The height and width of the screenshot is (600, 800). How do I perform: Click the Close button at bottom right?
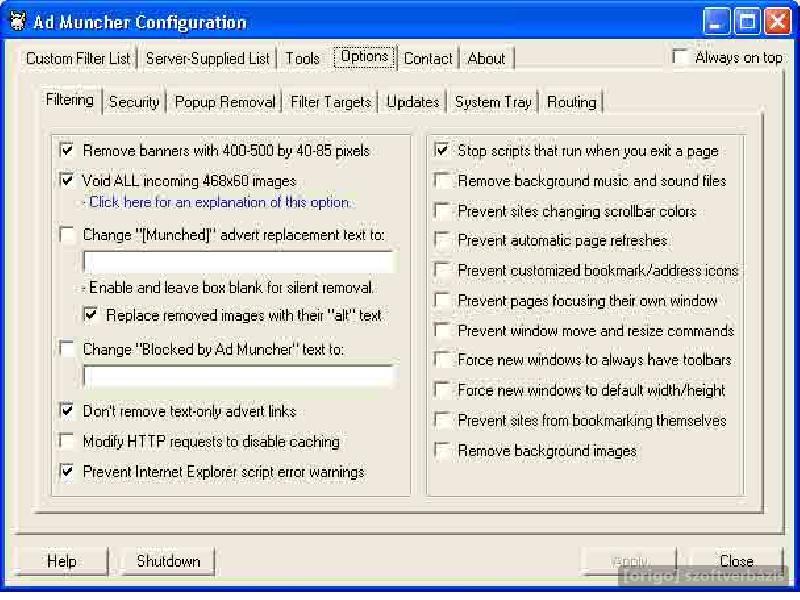coord(736,561)
